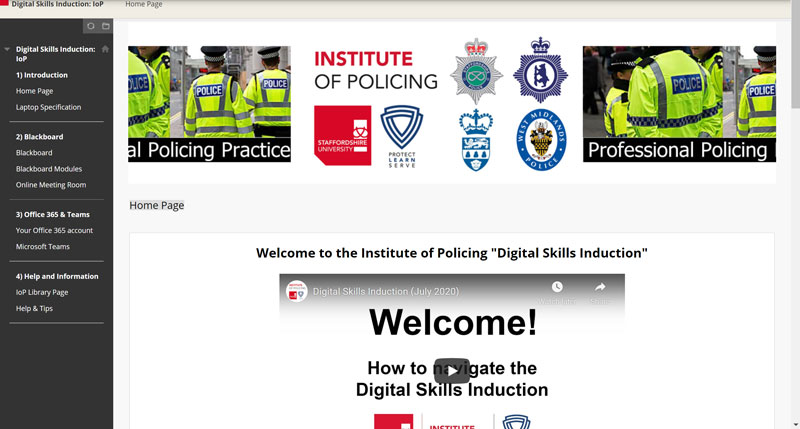Click the page vertical scrollbar
This screenshot has height=429, width=800.
(x=795, y=56)
